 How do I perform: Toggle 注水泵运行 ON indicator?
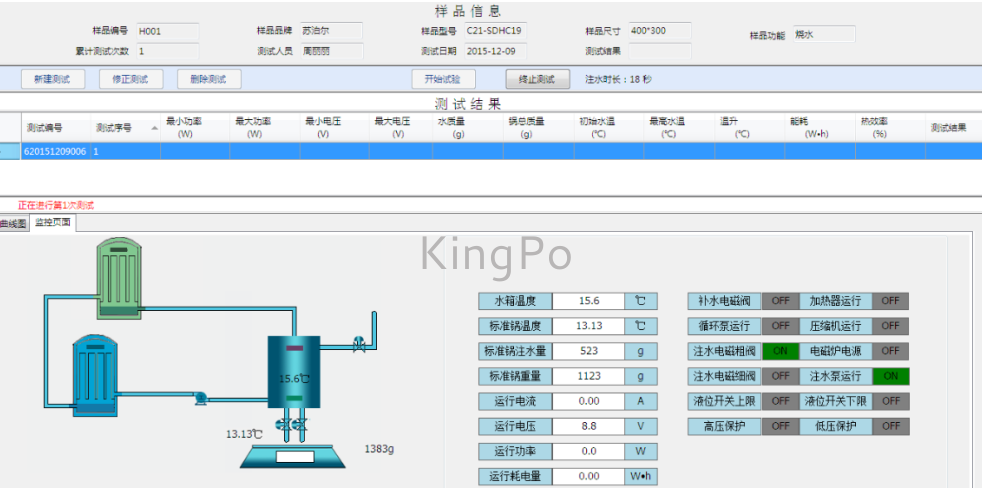coord(890,376)
